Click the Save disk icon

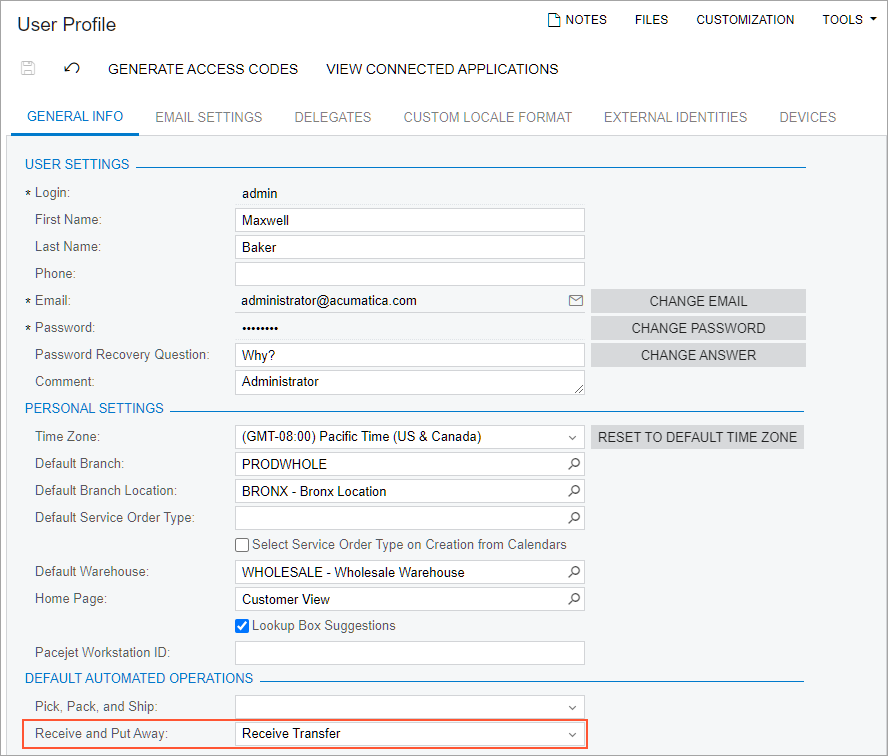coord(28,69)
